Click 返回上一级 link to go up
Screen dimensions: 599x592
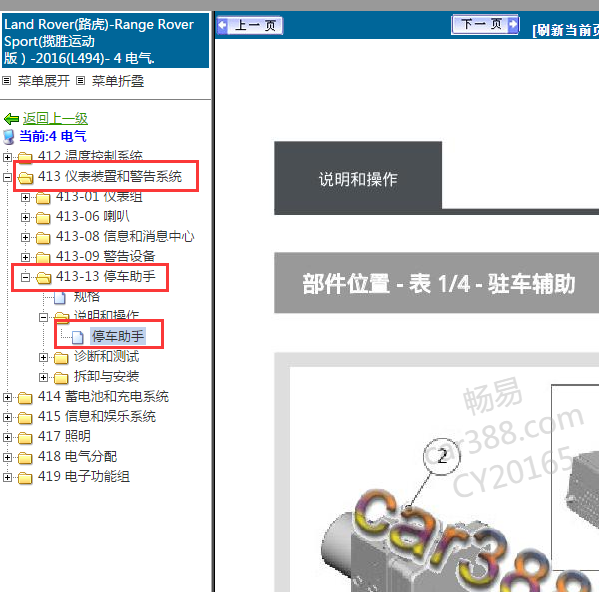tap(55, 118)
